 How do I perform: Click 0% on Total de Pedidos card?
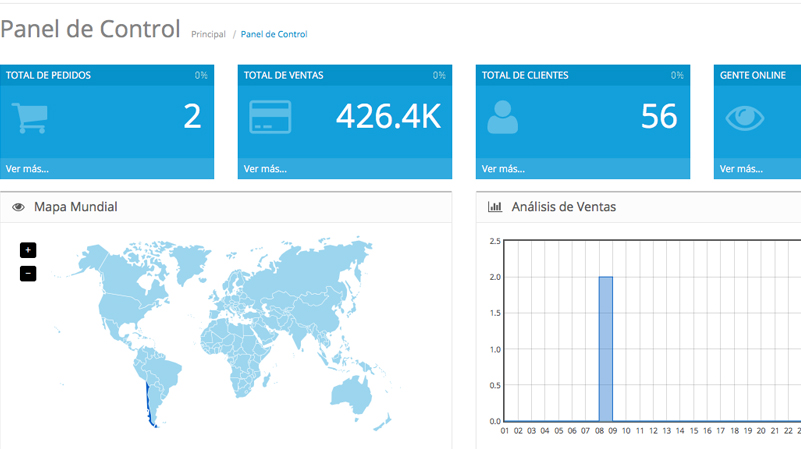click(201, 75)
